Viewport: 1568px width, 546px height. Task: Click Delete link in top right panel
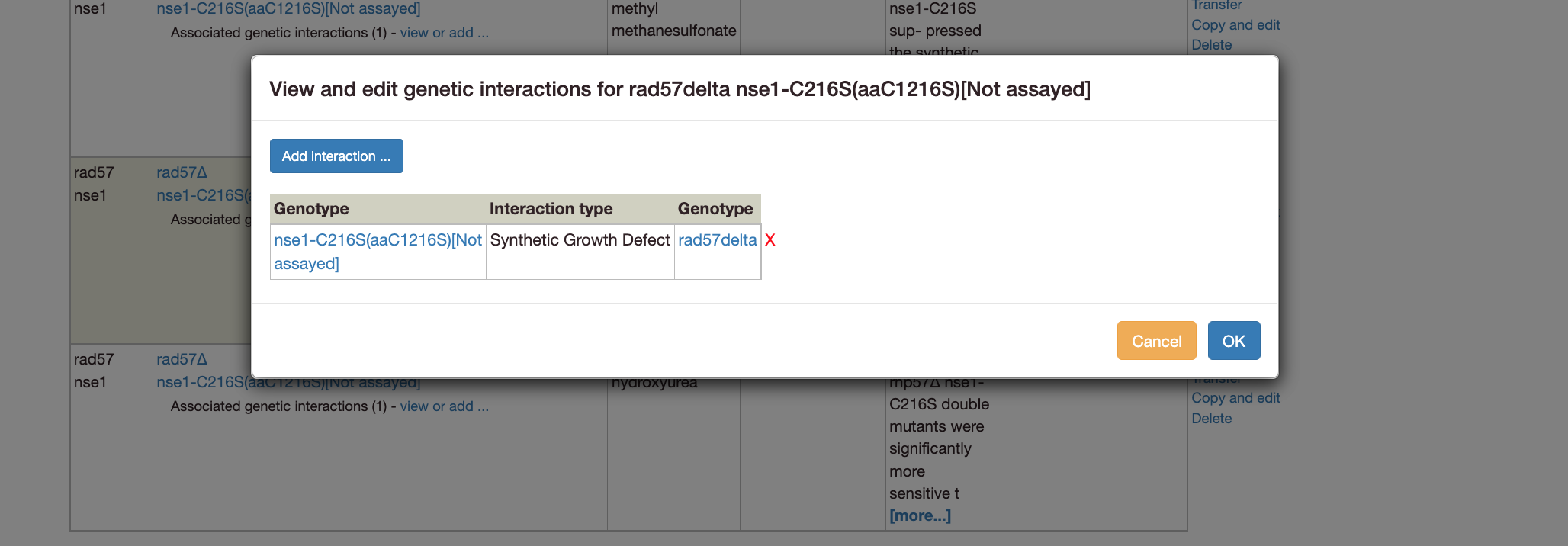[x=1211, y=44]
